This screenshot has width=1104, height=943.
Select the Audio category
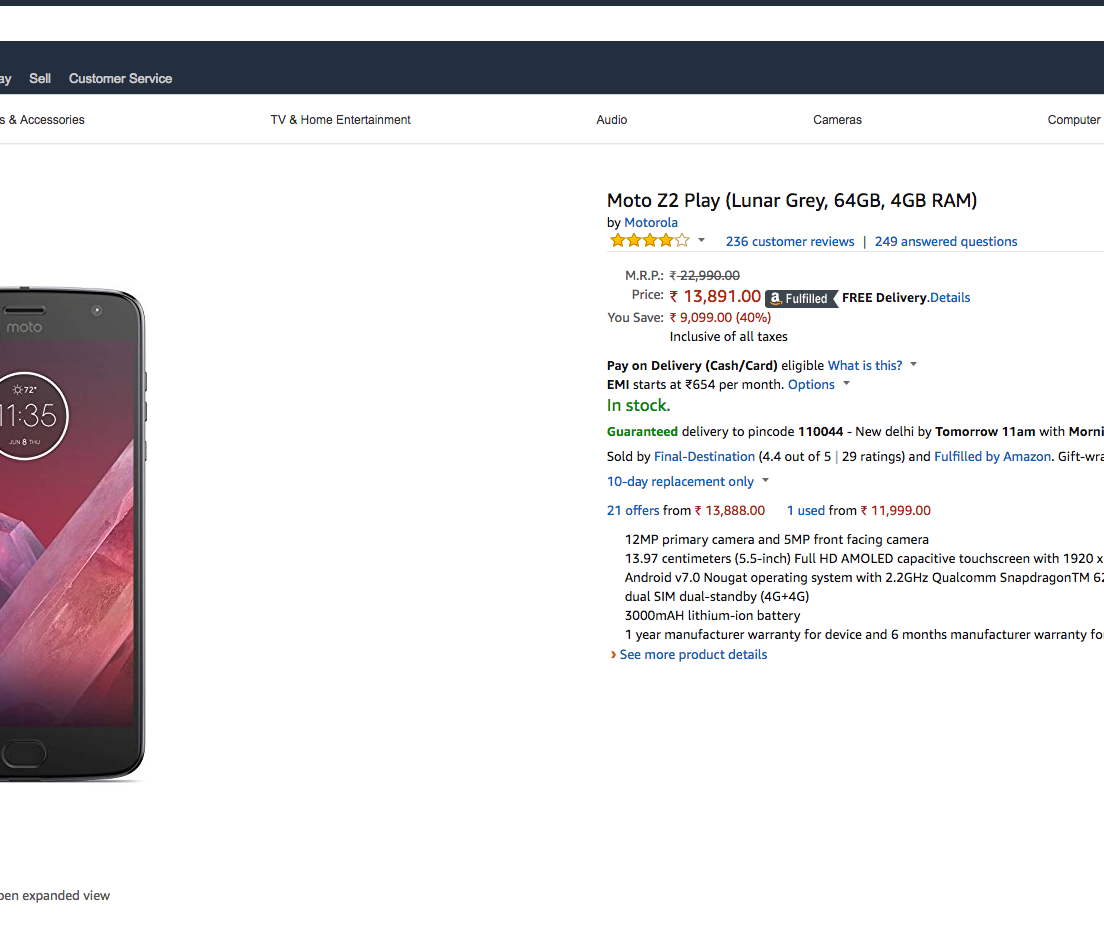pos(612,120)
